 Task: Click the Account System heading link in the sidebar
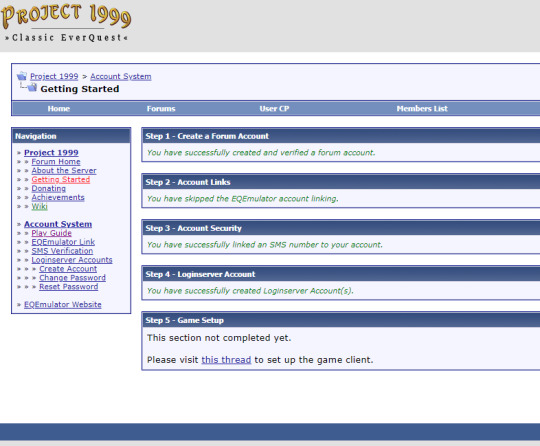(x=58, y=224)
